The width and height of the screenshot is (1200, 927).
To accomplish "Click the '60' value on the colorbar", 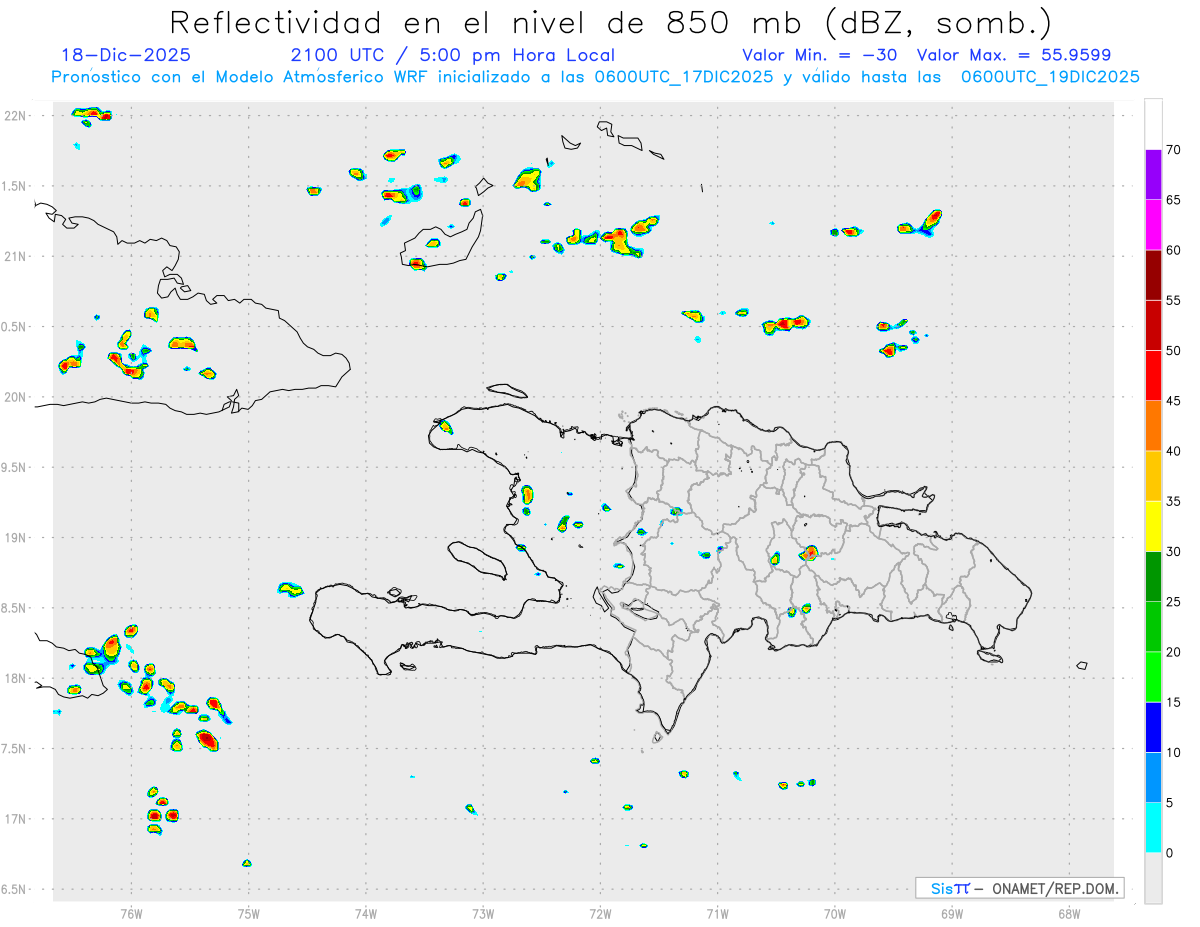I will click(x=1173, y=250).
